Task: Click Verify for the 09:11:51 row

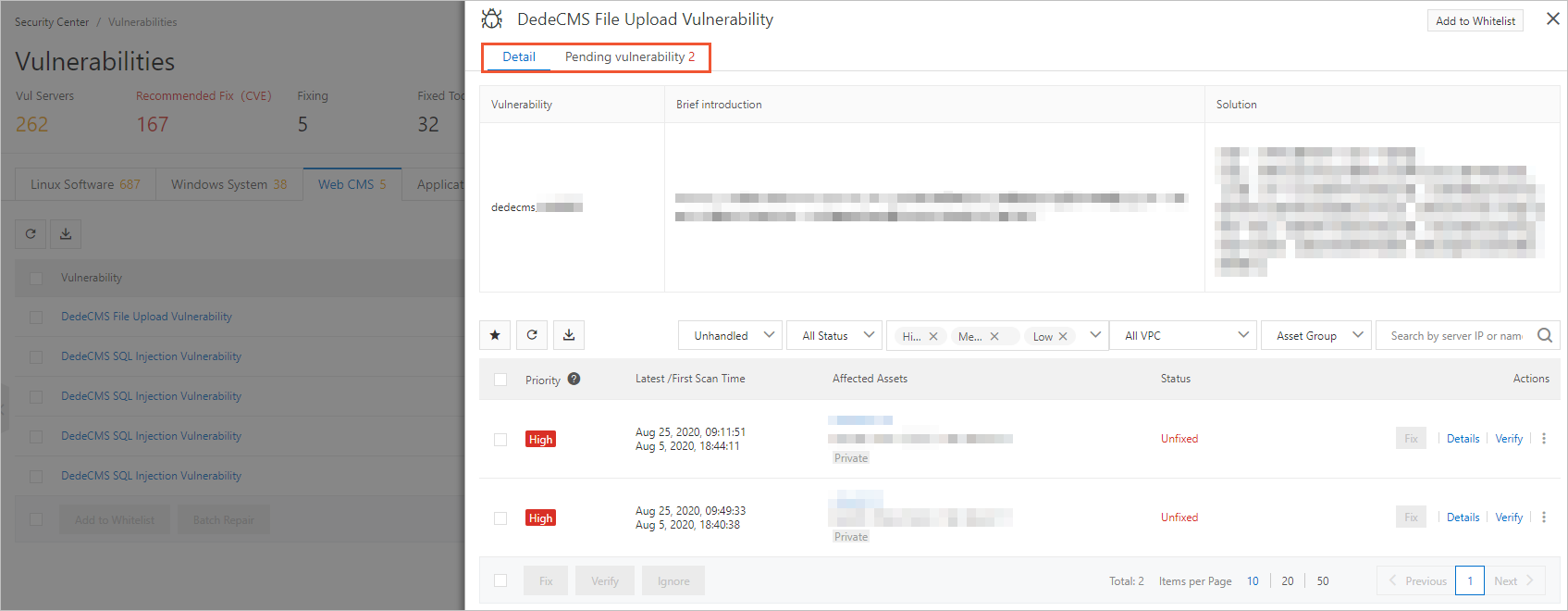Action: [1509, 439]
